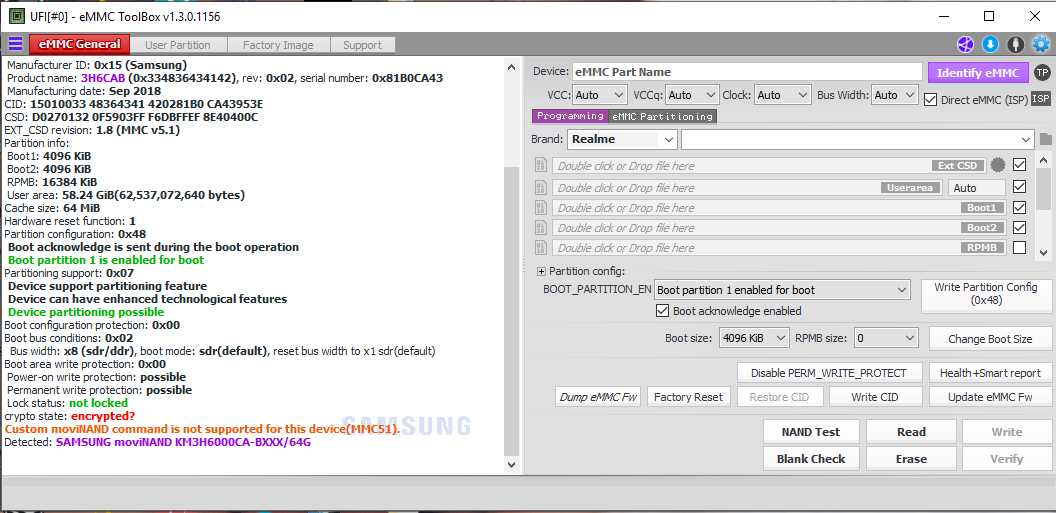
Task: Click the binary file icon on Userarea row
Action: 540,187
